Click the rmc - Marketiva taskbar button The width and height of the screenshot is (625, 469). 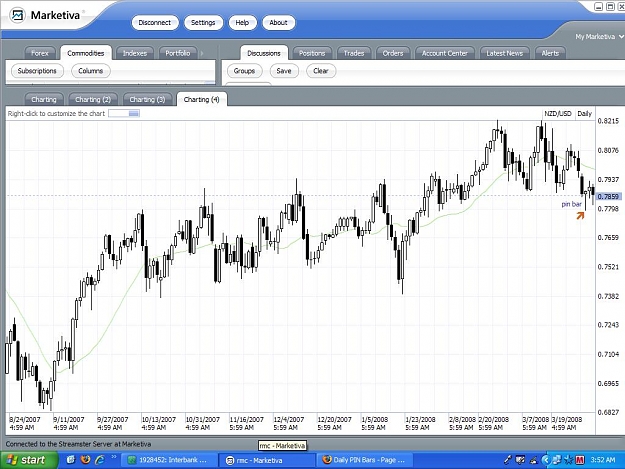pyautogui.click(x=267, y=460)
